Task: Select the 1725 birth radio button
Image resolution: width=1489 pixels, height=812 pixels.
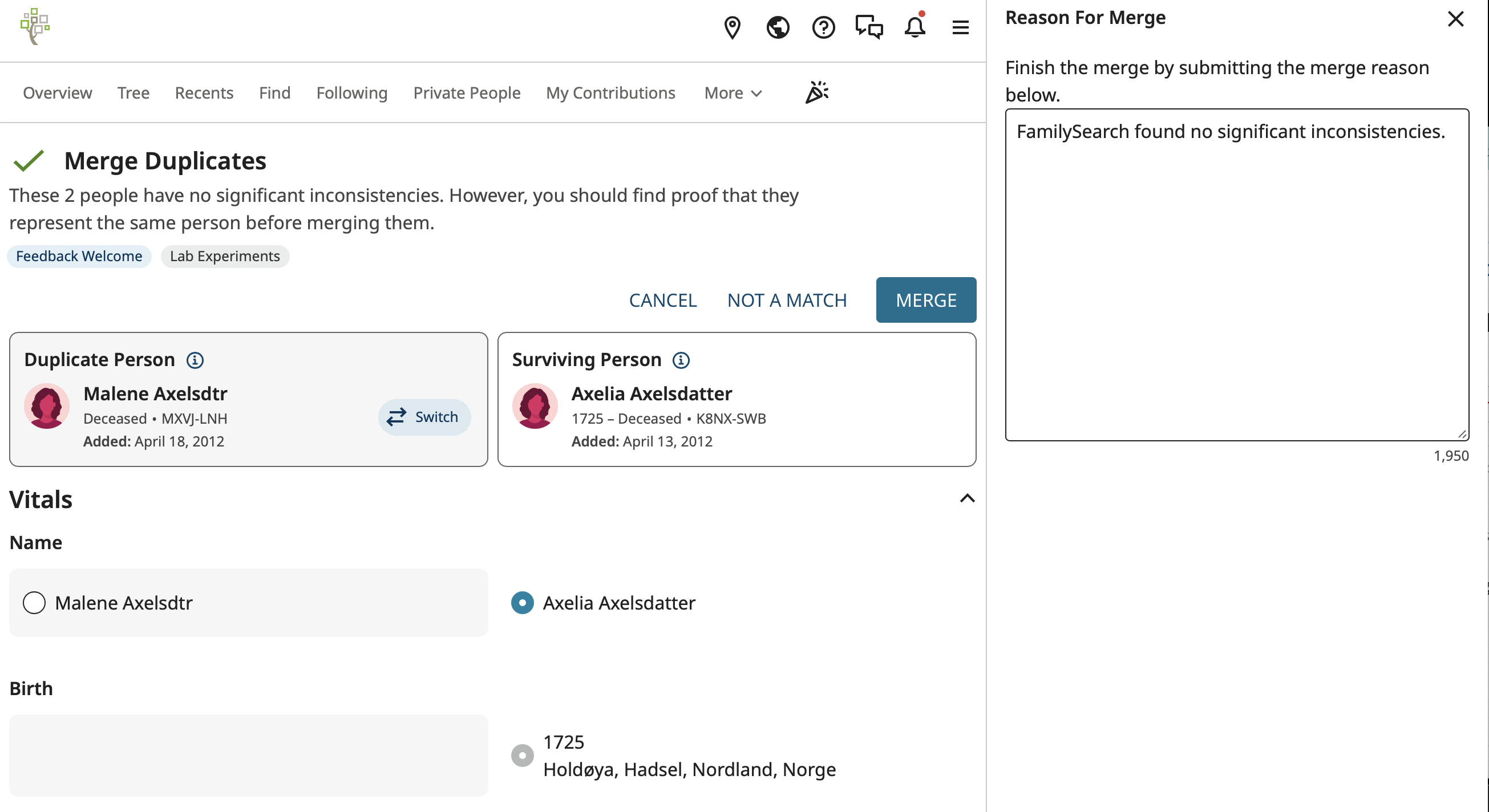Action: 522,756
